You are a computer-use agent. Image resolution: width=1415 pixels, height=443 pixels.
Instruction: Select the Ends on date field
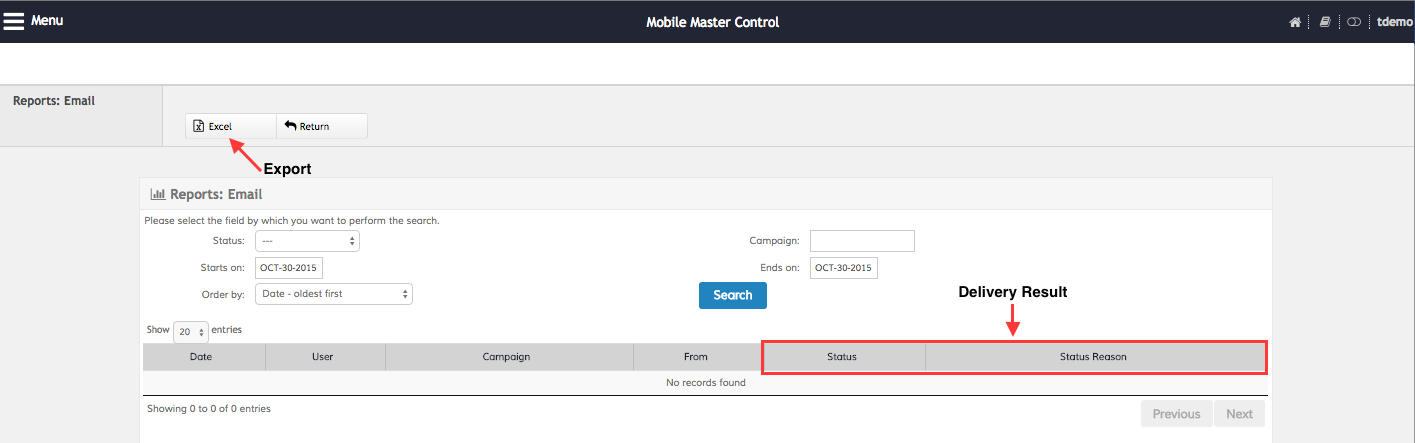843,268
